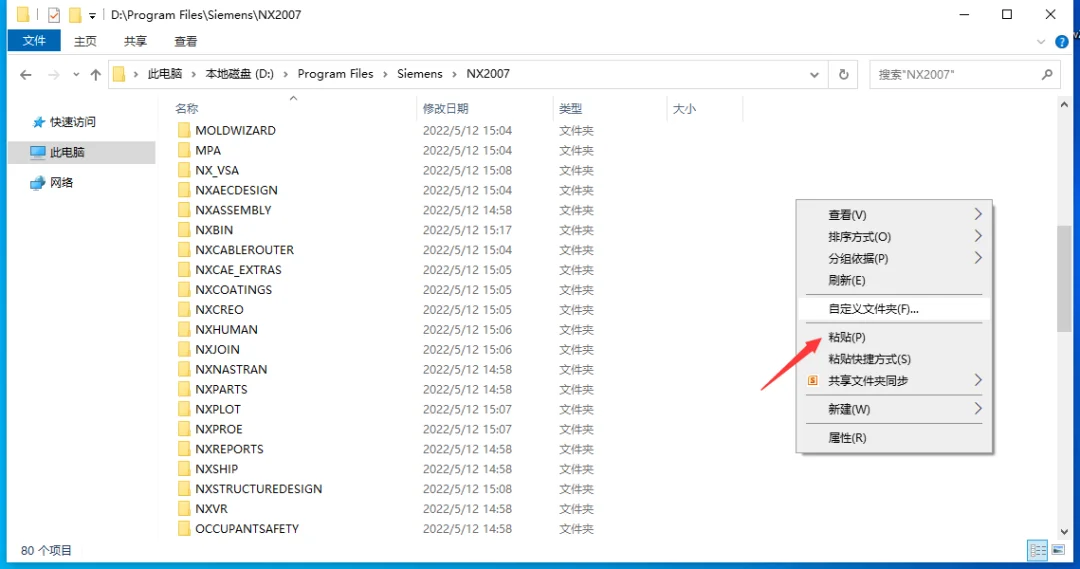This screenshot has width=1080, height=569.
Task: Open 共享文件夹同步 submenu
Action: tap(894, 380)
